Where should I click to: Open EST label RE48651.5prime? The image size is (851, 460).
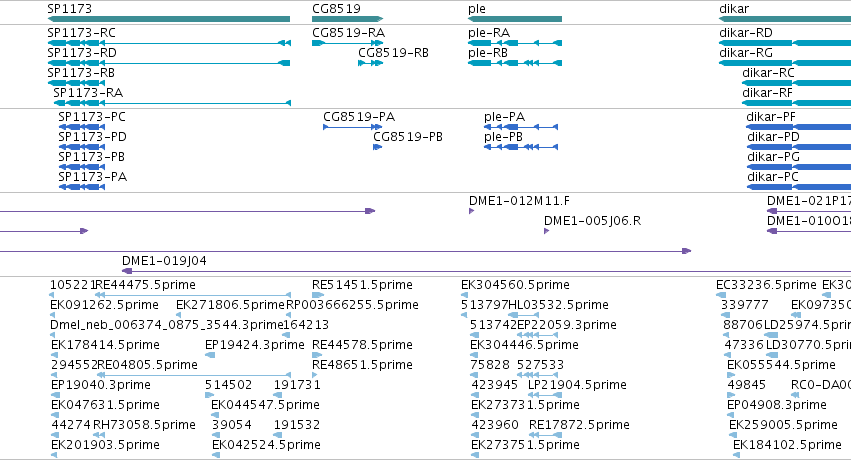point(362,366)
